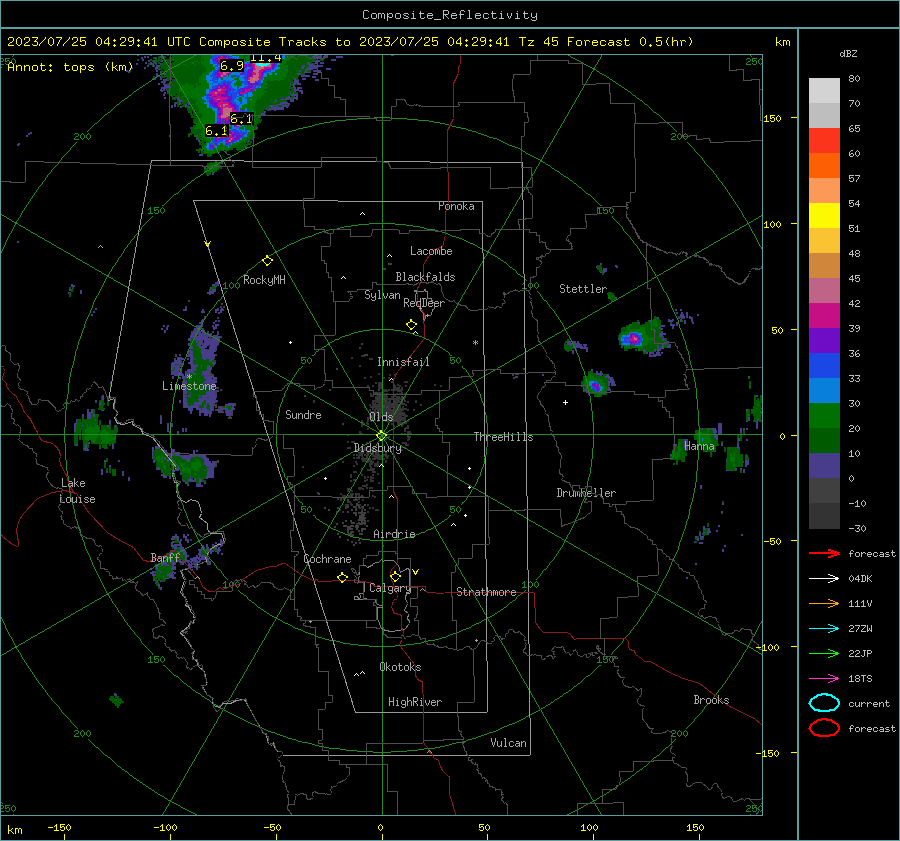Select the orange 111V arrow icon
Image resolution: width=900 pixels, height=841 pixels.
tap(824, 603)
